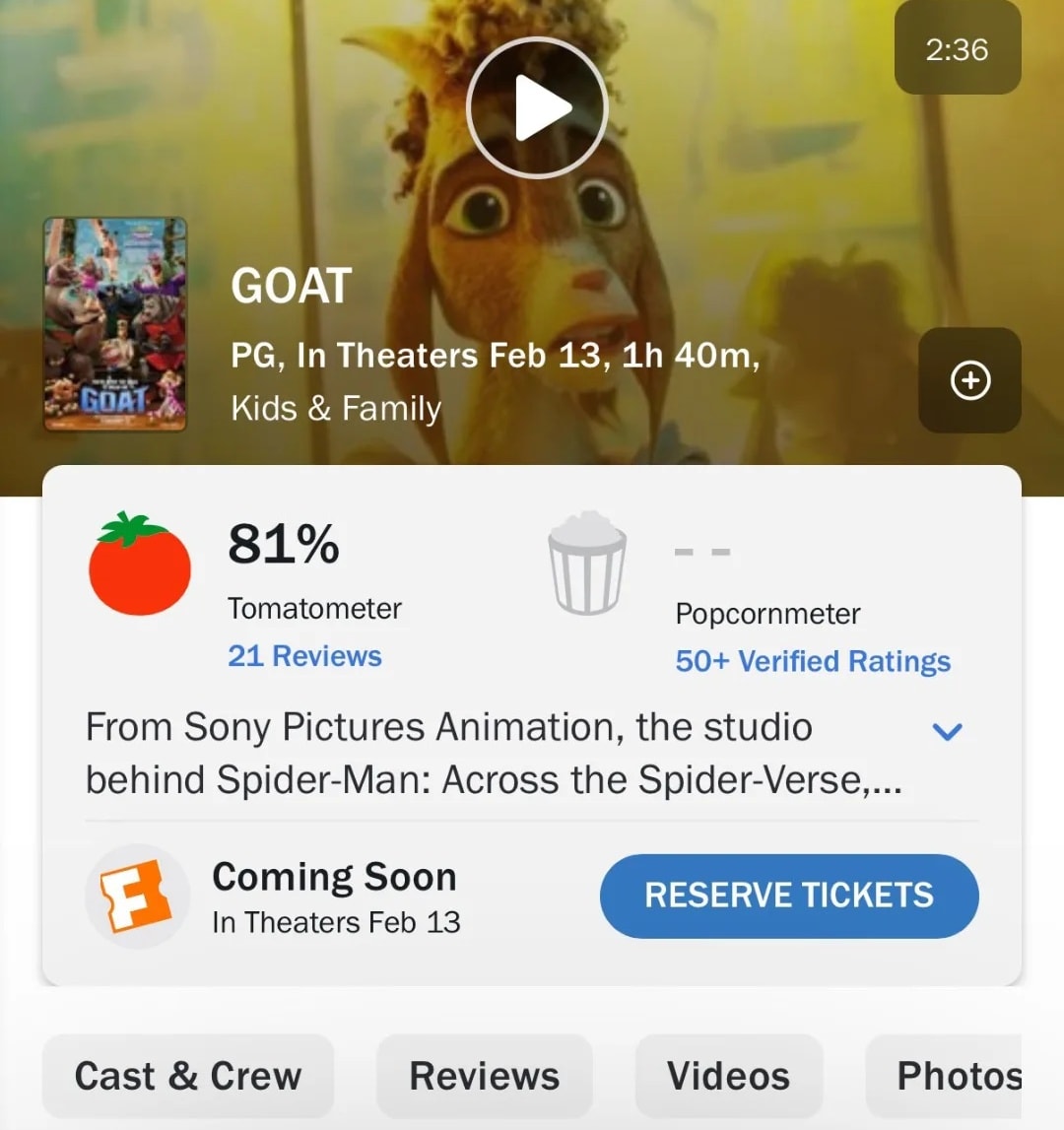Tap the 2:36 trailer duration badge
This screenshot has height=1130, width=1064.
tap(958, 49)
